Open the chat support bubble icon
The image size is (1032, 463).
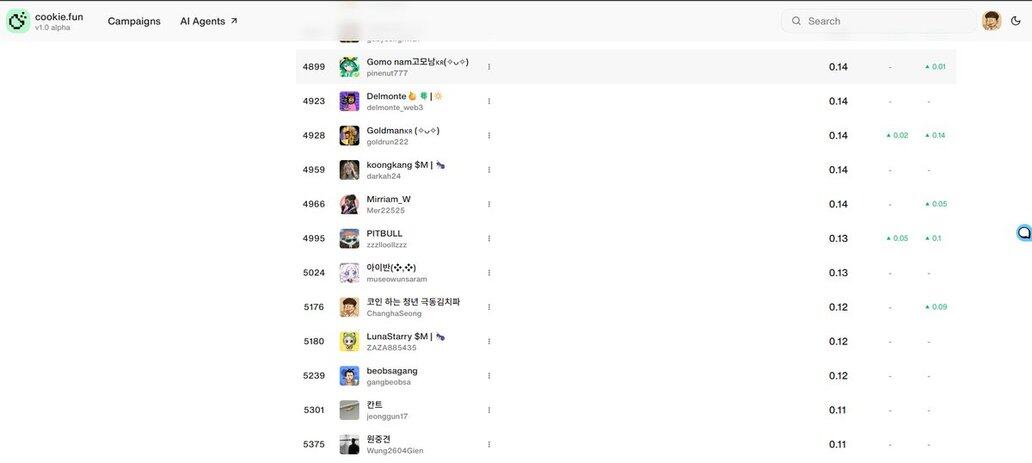pyautogui.click(x=1023, y=233)
